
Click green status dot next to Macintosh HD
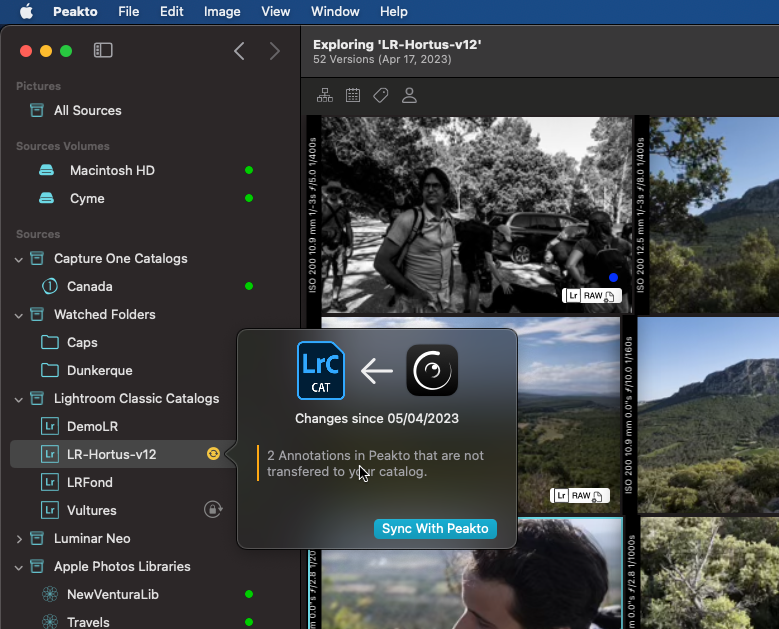pos(249,170)
